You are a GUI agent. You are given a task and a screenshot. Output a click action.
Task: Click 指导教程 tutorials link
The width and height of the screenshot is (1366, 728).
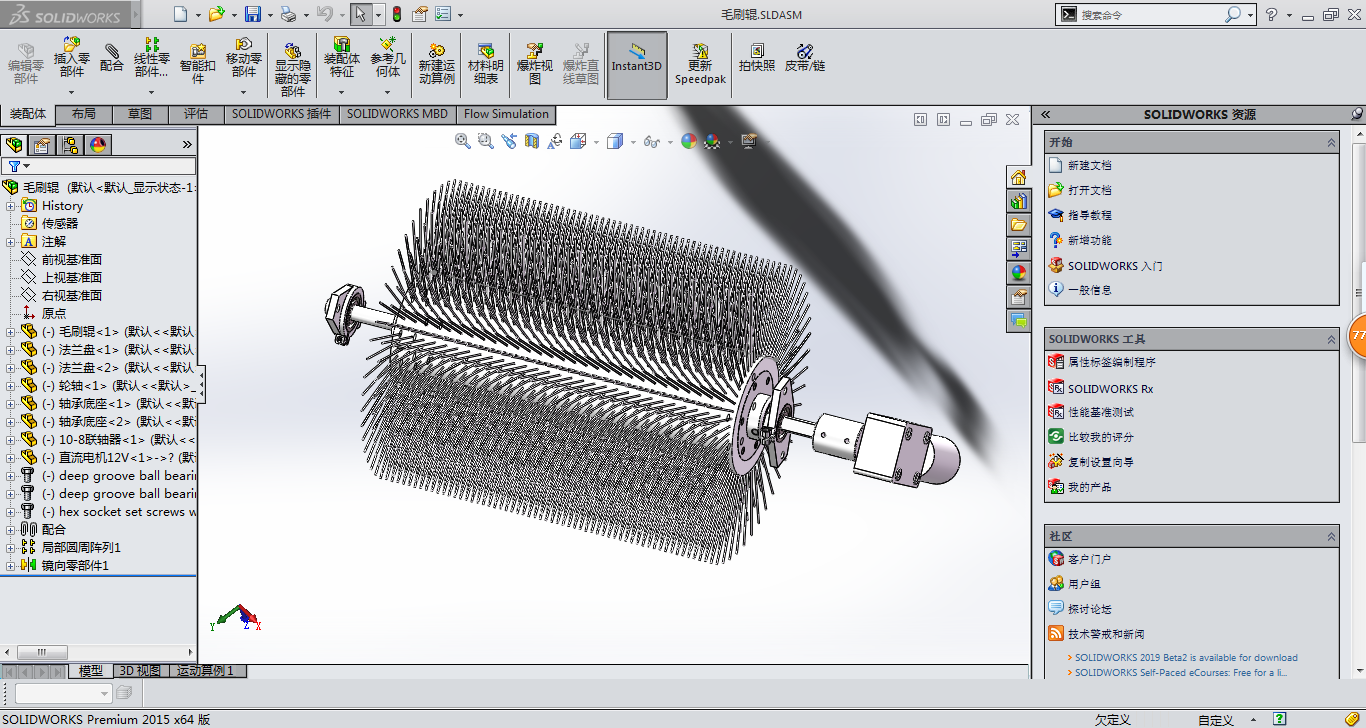pos(1089,216)
